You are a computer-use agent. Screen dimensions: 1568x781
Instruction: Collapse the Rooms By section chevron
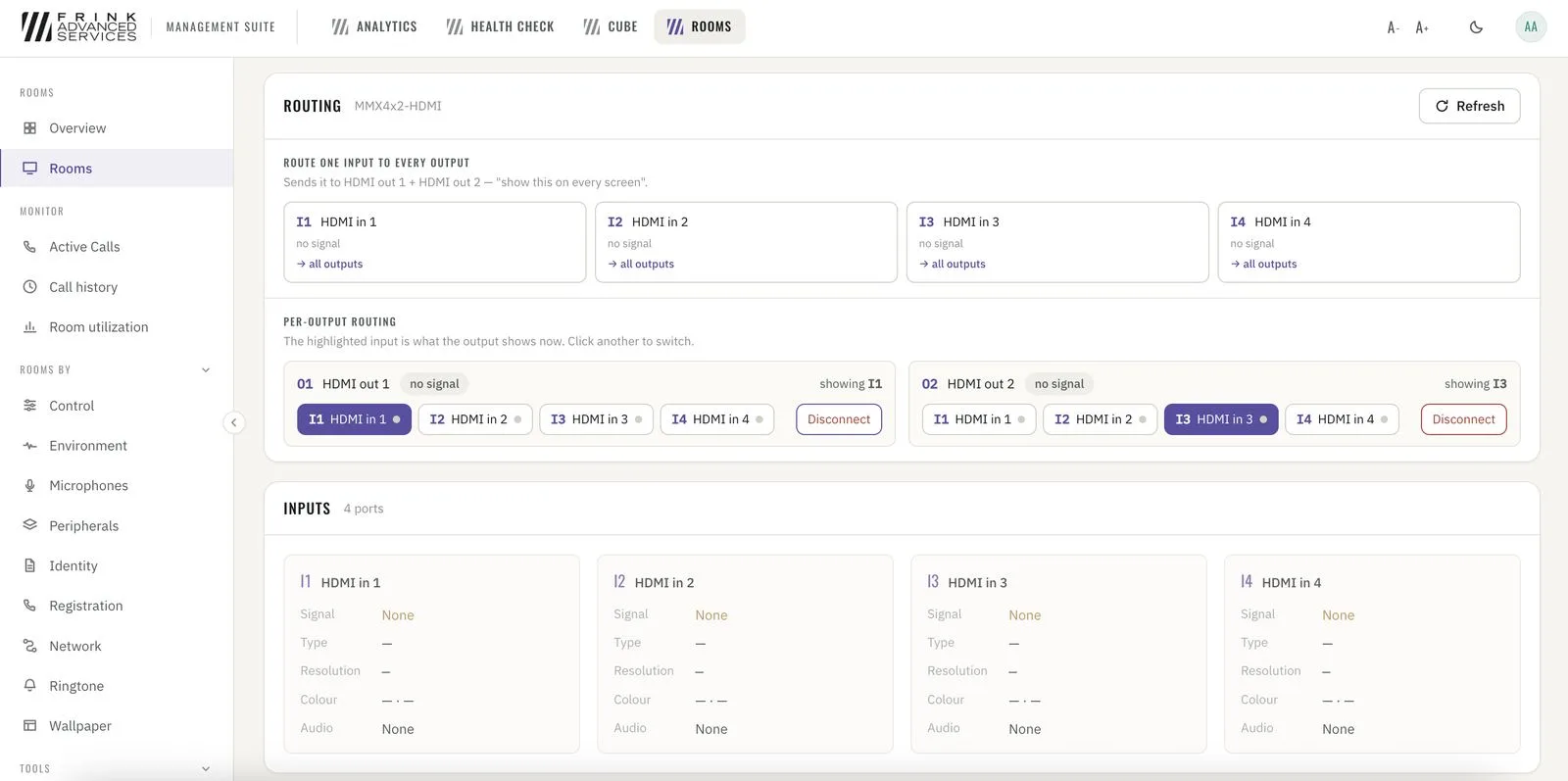206,370
